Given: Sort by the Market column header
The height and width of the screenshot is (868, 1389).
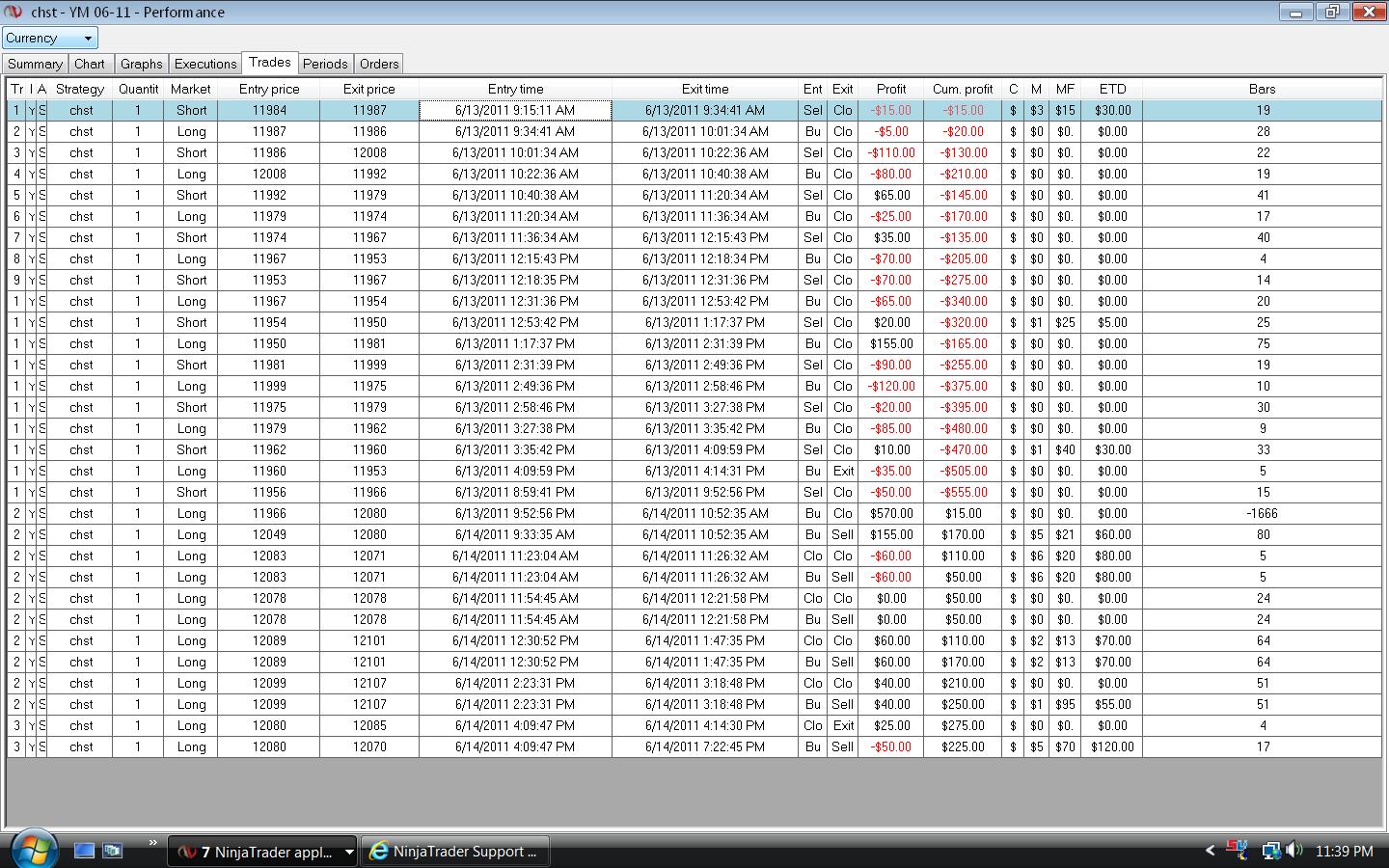Looking at the screenshot, I should [x=191, y=89].
